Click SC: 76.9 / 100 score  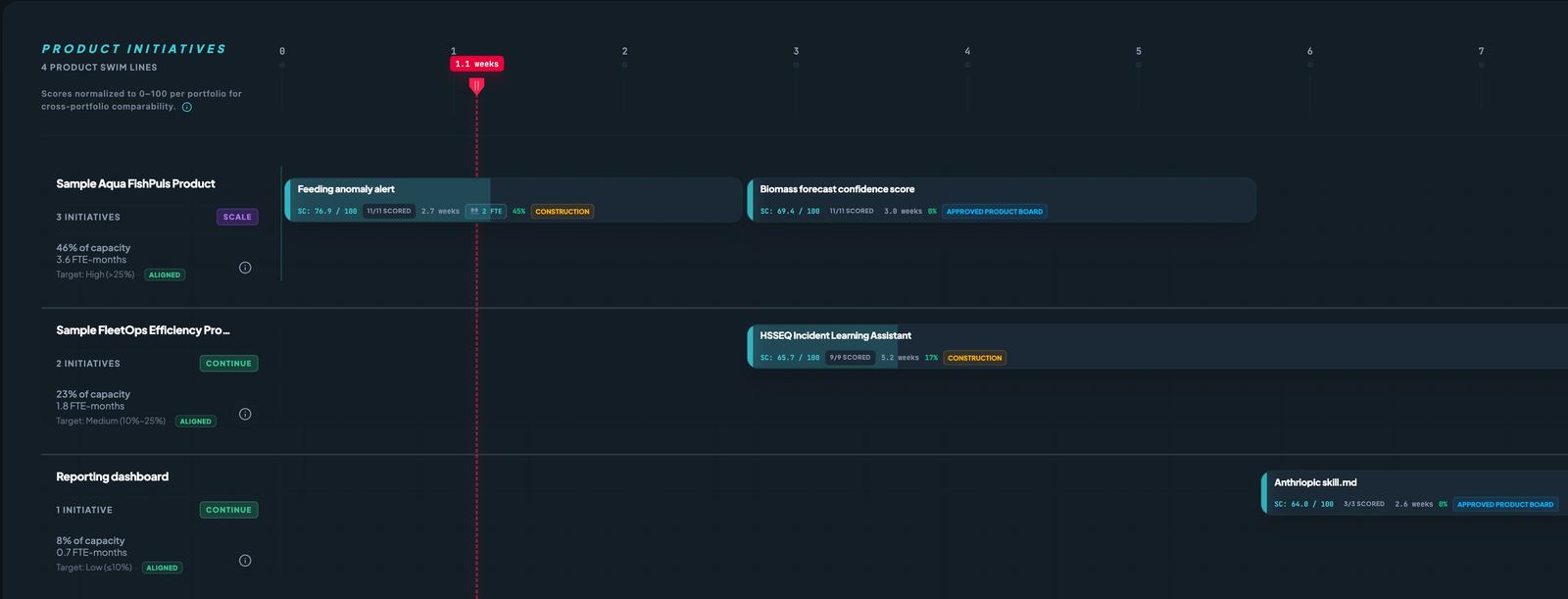coord(327,211)
